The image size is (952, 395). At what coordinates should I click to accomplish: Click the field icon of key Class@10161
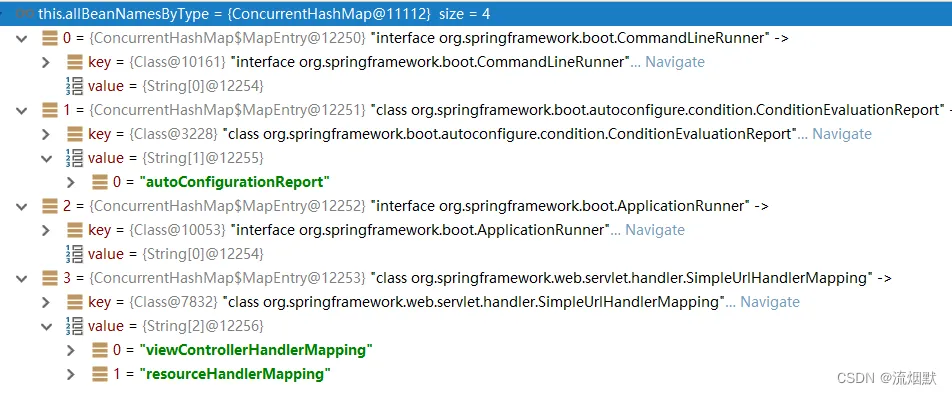(x=75, y=62)
